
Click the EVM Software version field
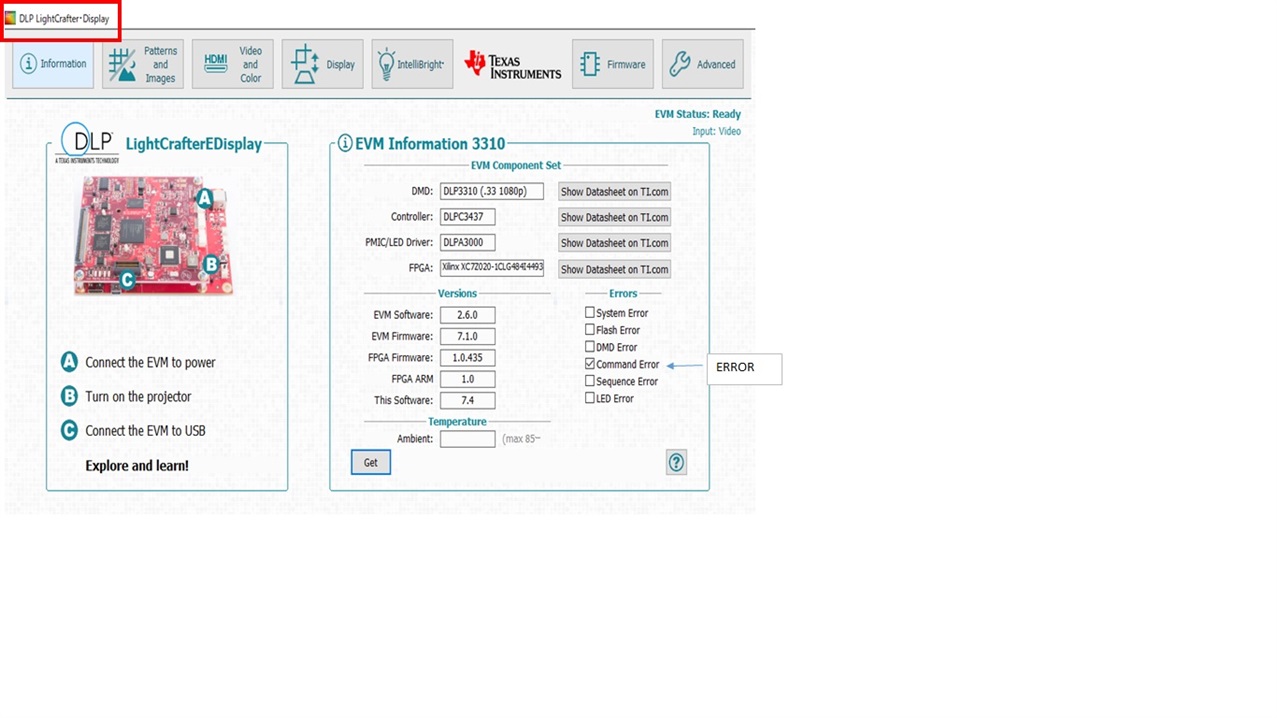tap(468, 315)
